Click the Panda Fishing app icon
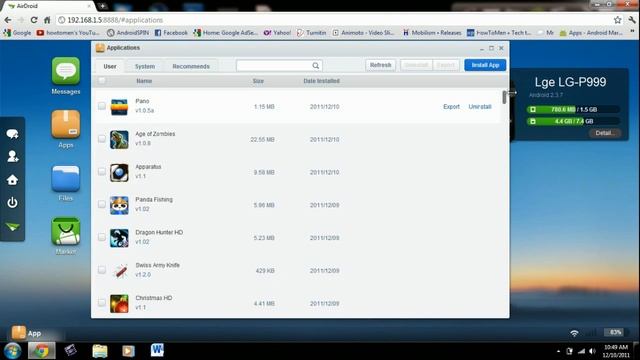This screenshot has width=640, height=360. click(x=119, y=205)
